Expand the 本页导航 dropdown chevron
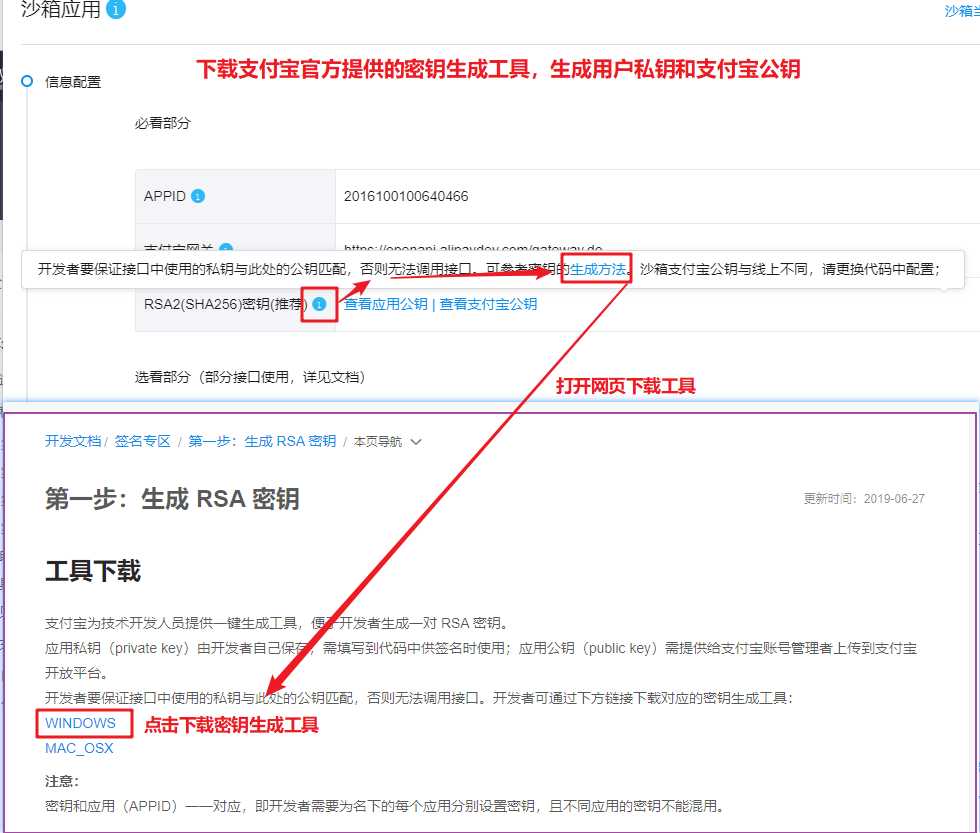This screenshot has height=833, width=980. [416, 442]
